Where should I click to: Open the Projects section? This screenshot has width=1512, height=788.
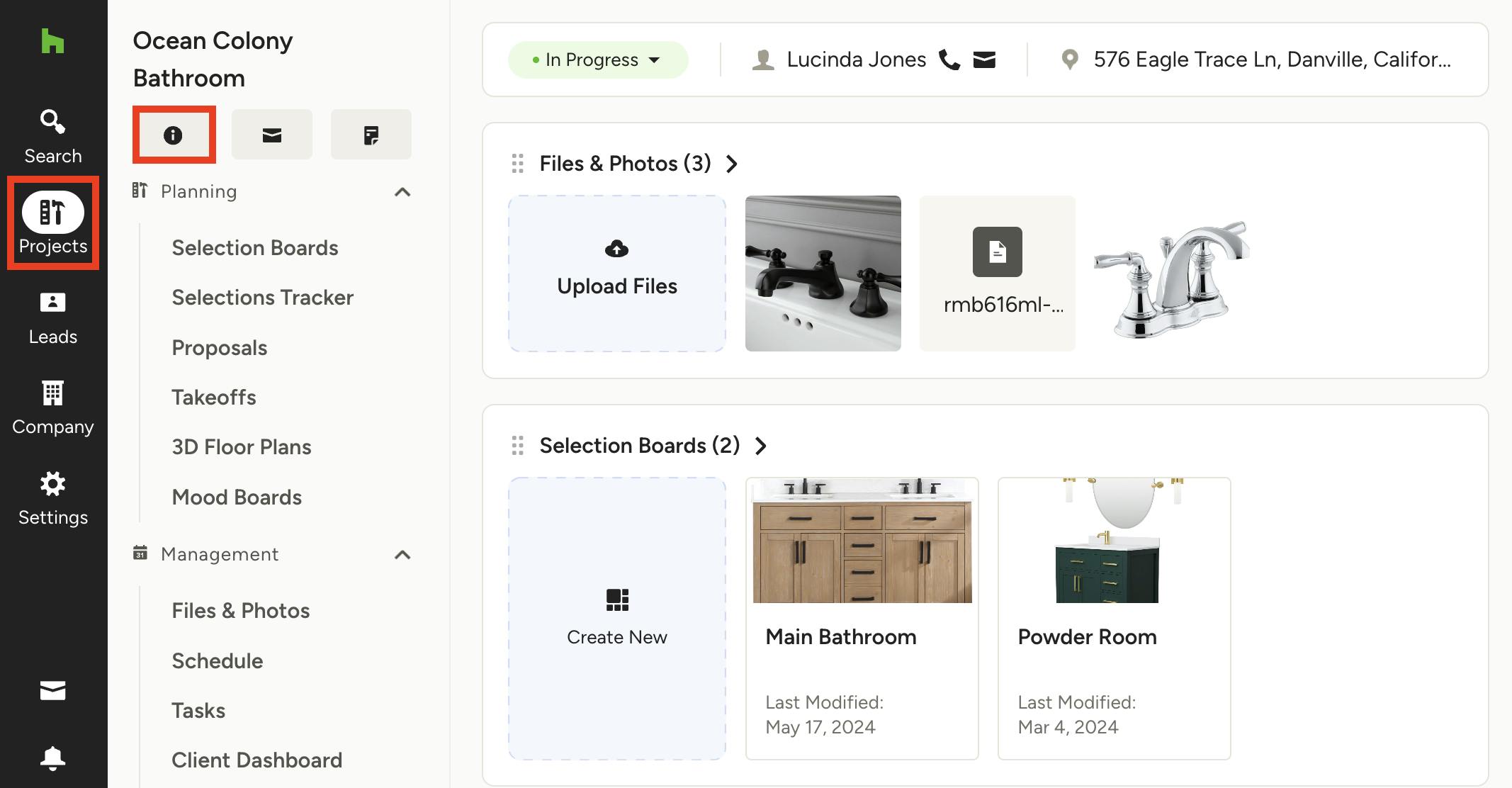pyautogui.click(x=53, y=223)
